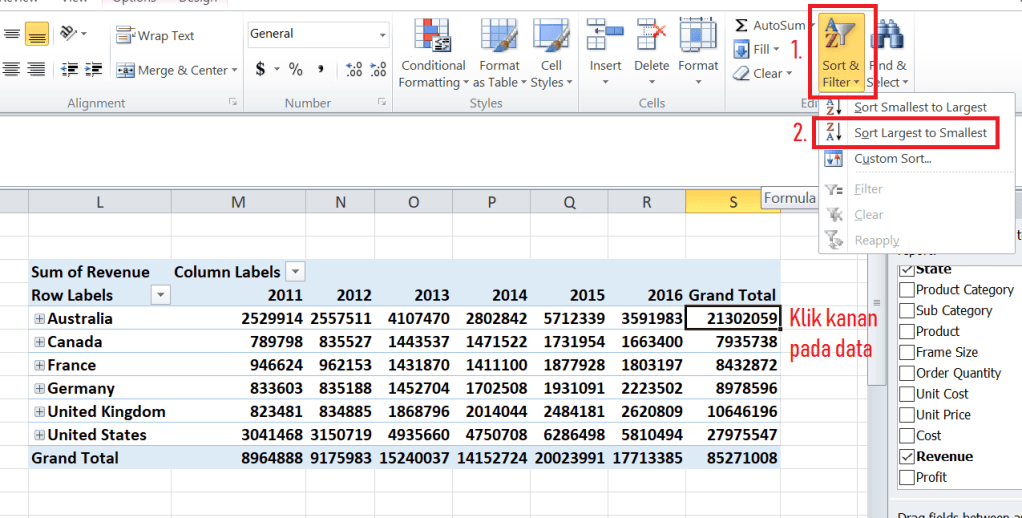The image size is (1022, 518).
Task: Check the Product Category field checkbox
Action: coord(905,290)
